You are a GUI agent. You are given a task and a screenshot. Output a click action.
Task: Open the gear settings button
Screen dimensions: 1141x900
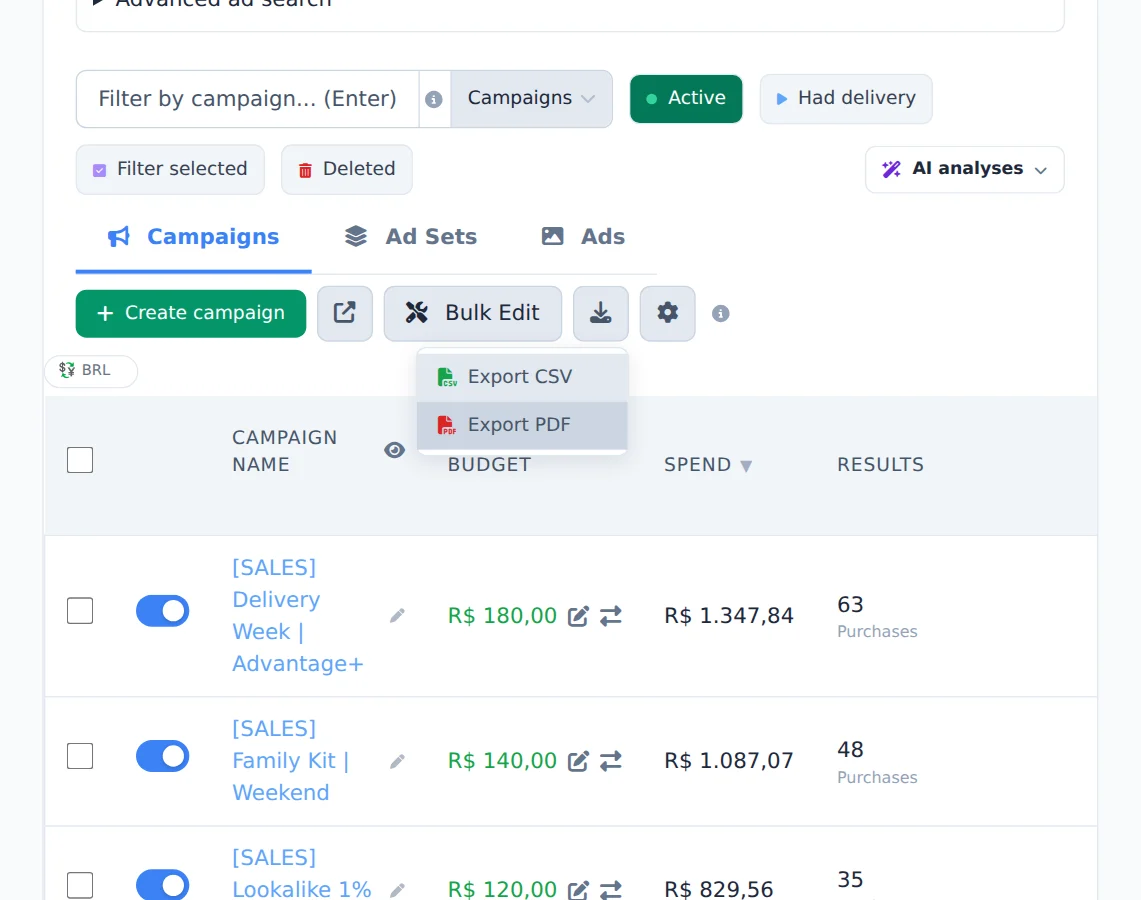(667, 314)
